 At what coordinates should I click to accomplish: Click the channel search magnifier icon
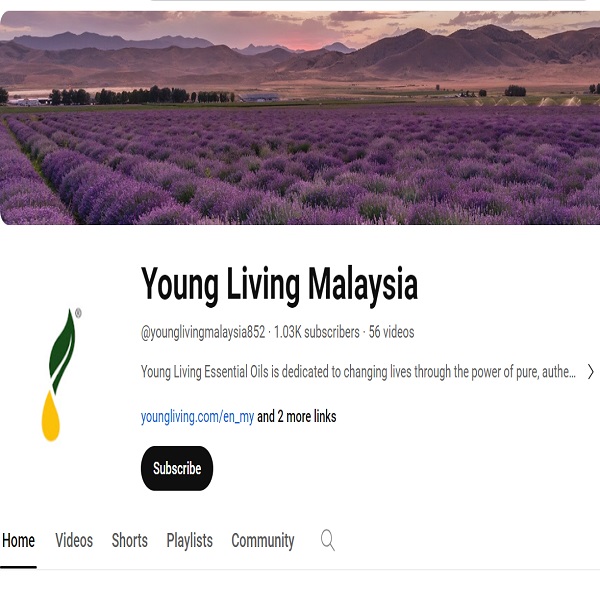[328, 540]
